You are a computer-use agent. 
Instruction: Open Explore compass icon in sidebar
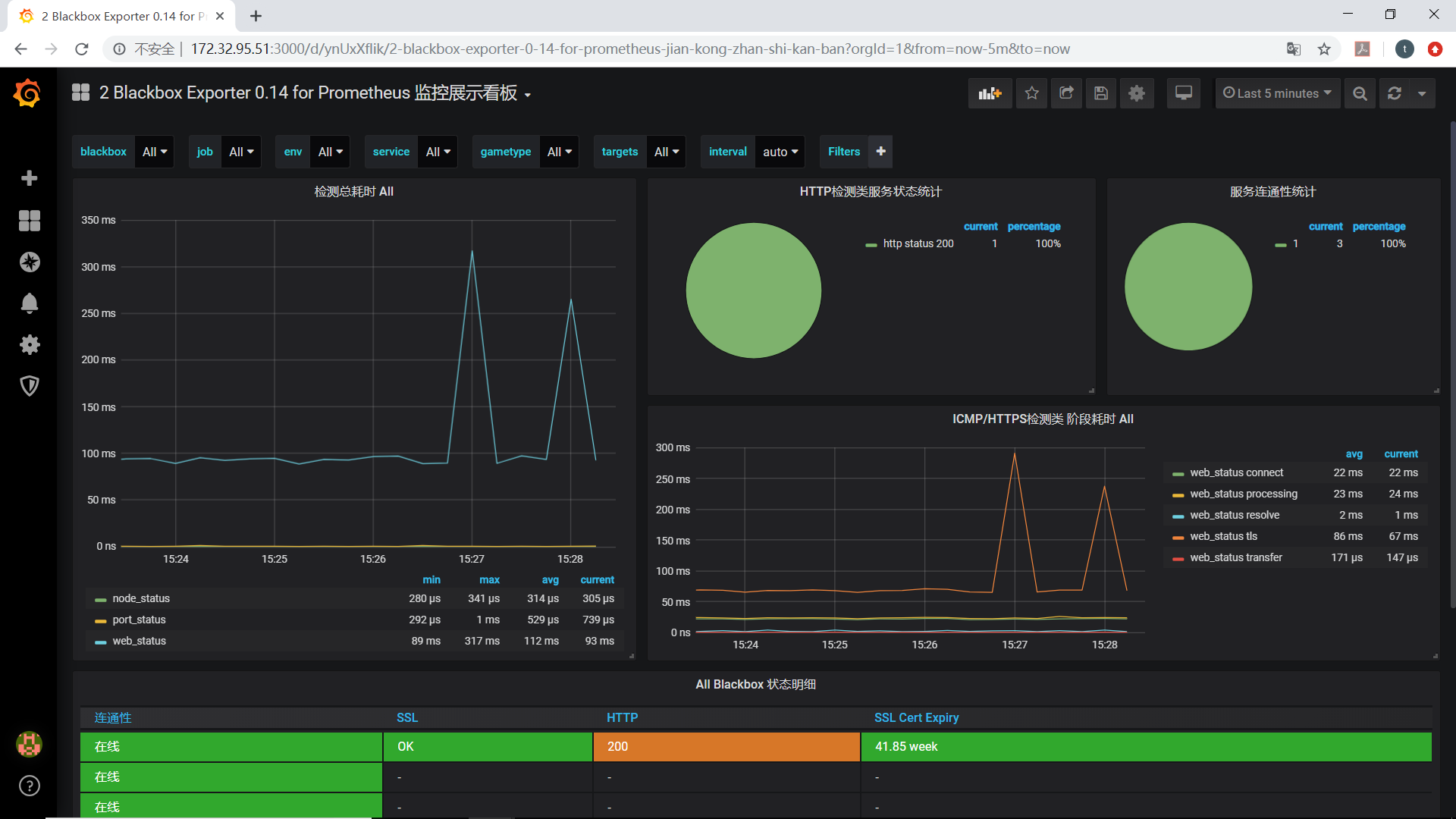(x=29, y=262)
